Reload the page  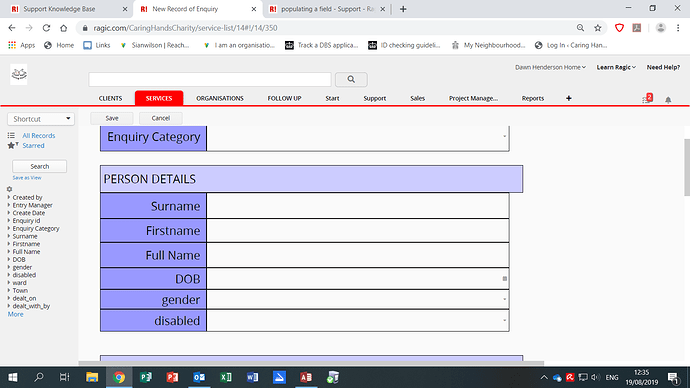46,28
